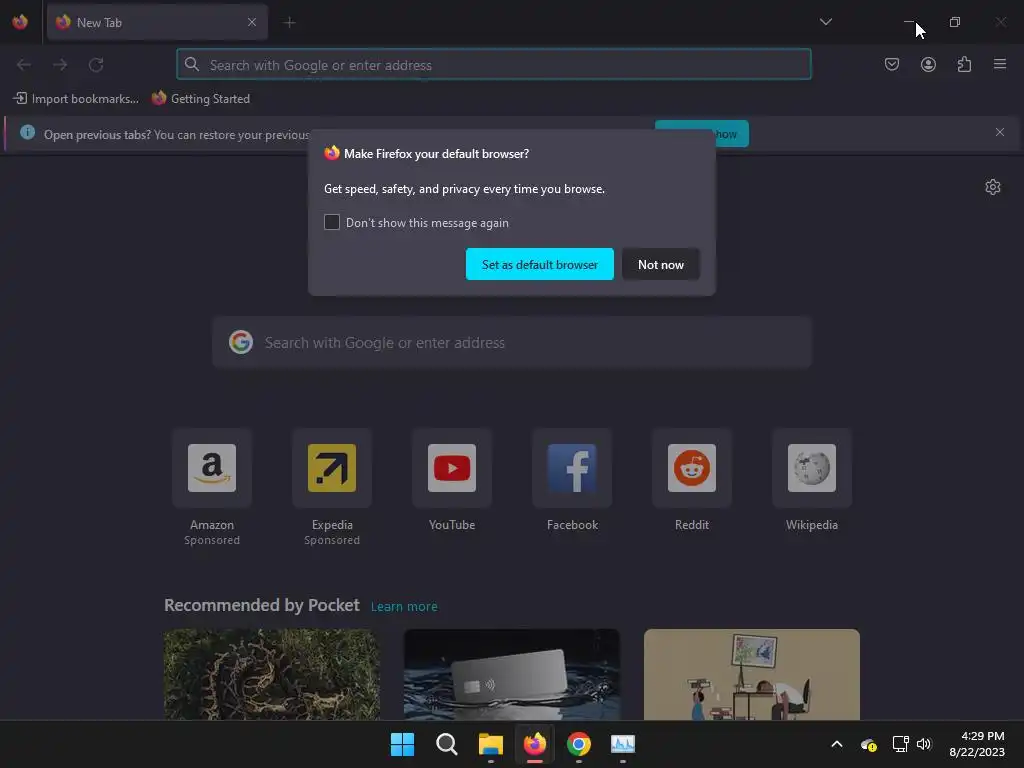Go back with the back arrow
Image resolution: width=1024 pixels, height=768 pixels.
tap(24, 65)
